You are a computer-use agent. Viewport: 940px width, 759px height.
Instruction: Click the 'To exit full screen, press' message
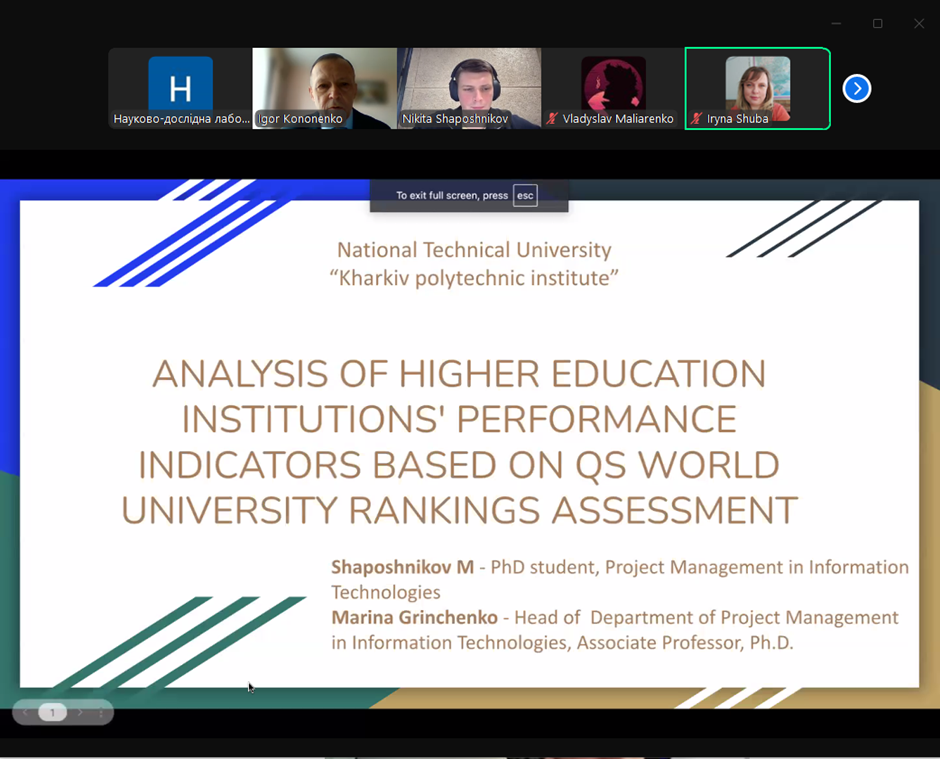coord(452,195)
